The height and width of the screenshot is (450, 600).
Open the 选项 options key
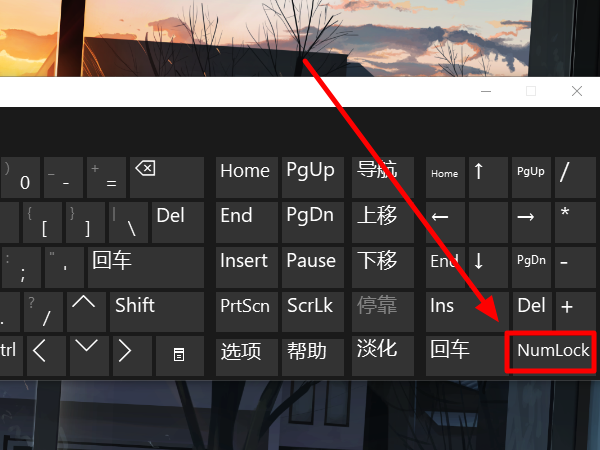[244, 352]
